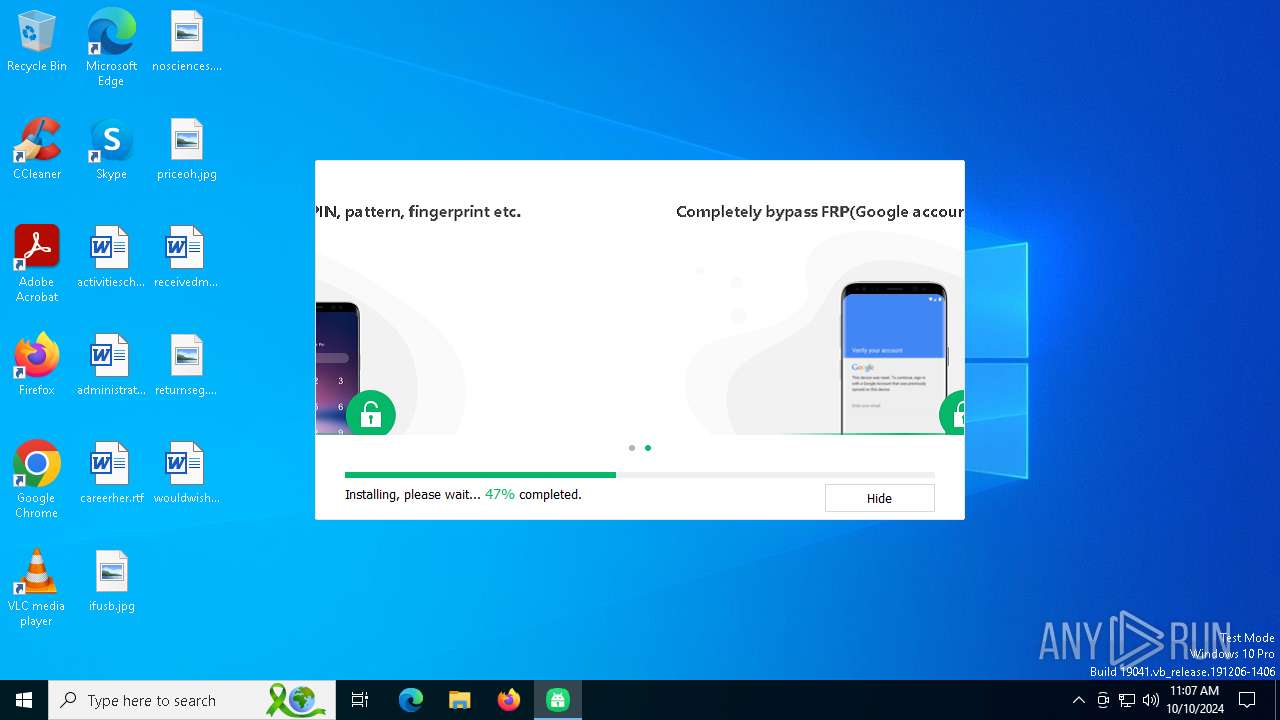The width and height of the screenshot is (1280, 720).
Task: Select the administrat Word document
Action: click(x=111, y=366)
